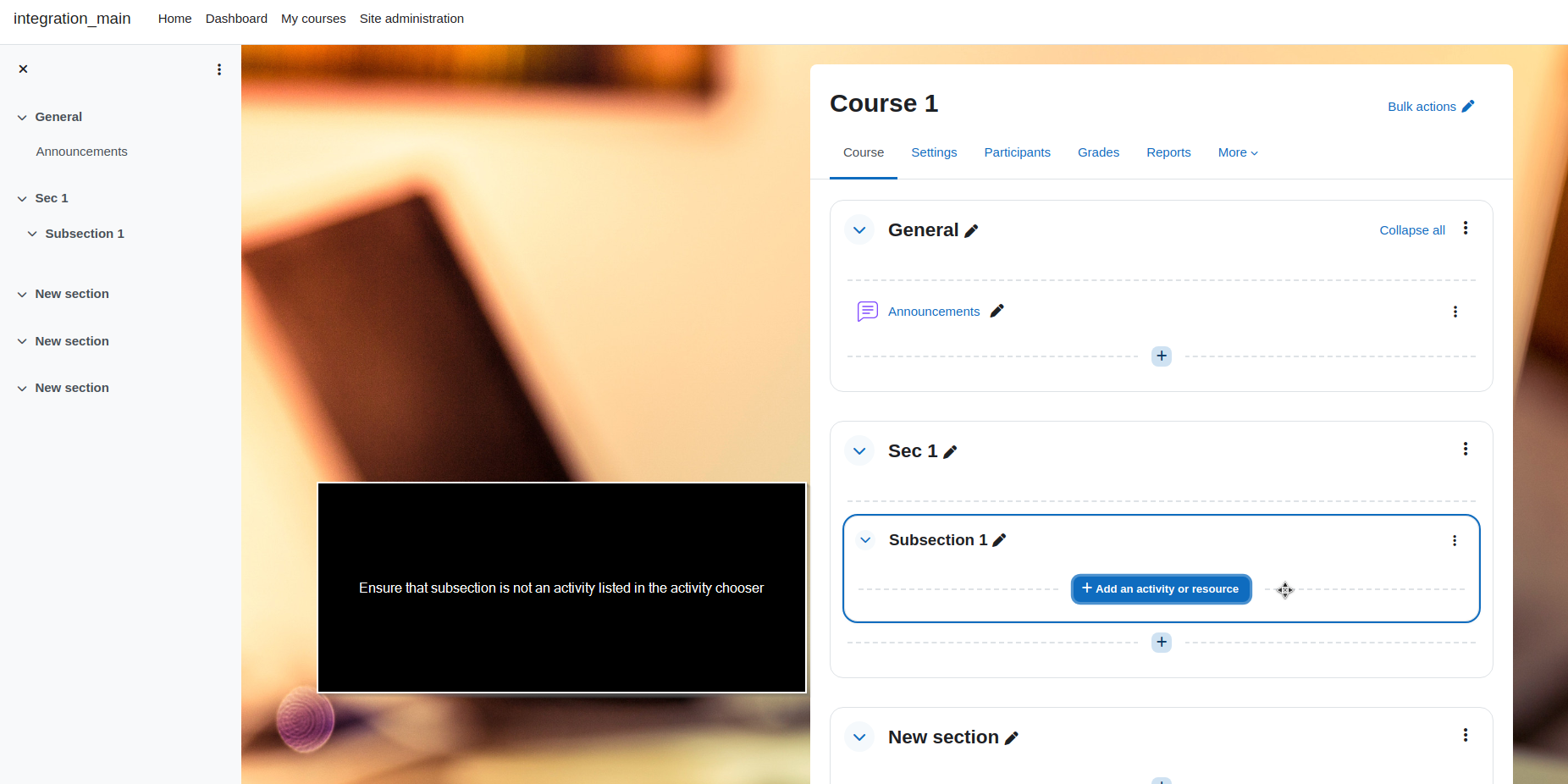
Task: Select Announcements in course index
Action: pyautogui.click(x=82, y=152)
